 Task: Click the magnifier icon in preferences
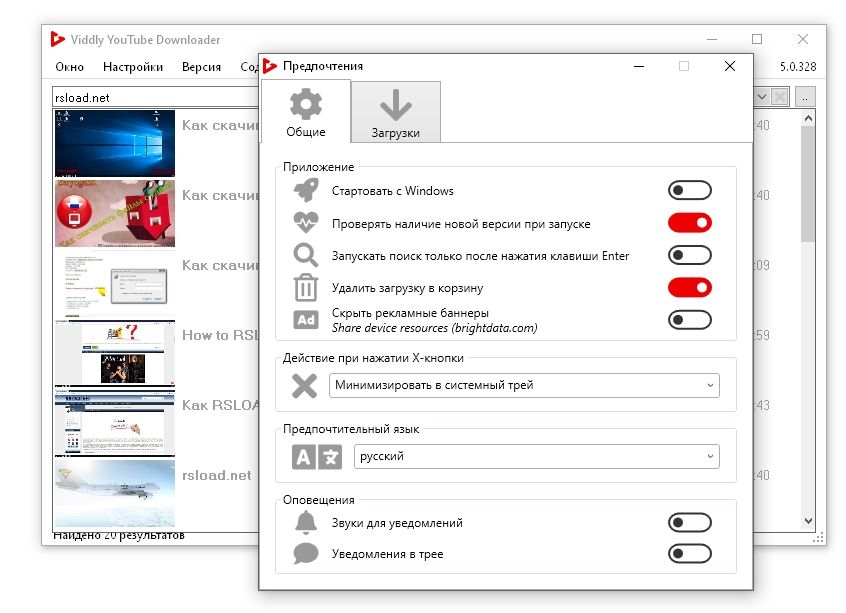point(306,255)
